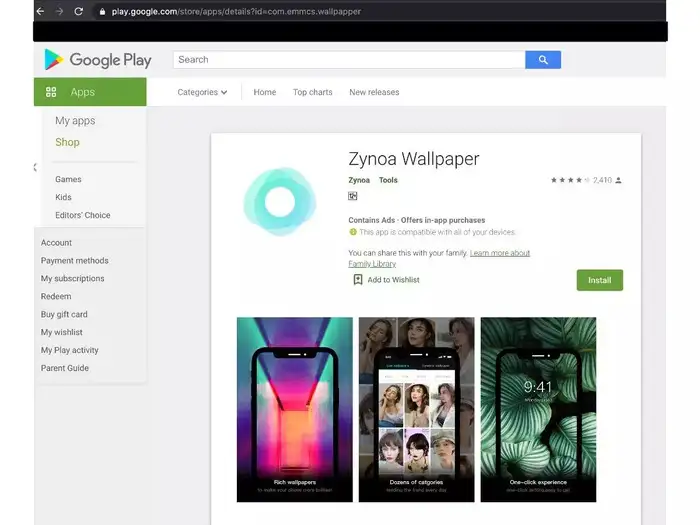700x525 pixels.
Task: Click the Add to Wishlist bookmark icon
Action: pos(357,280)
